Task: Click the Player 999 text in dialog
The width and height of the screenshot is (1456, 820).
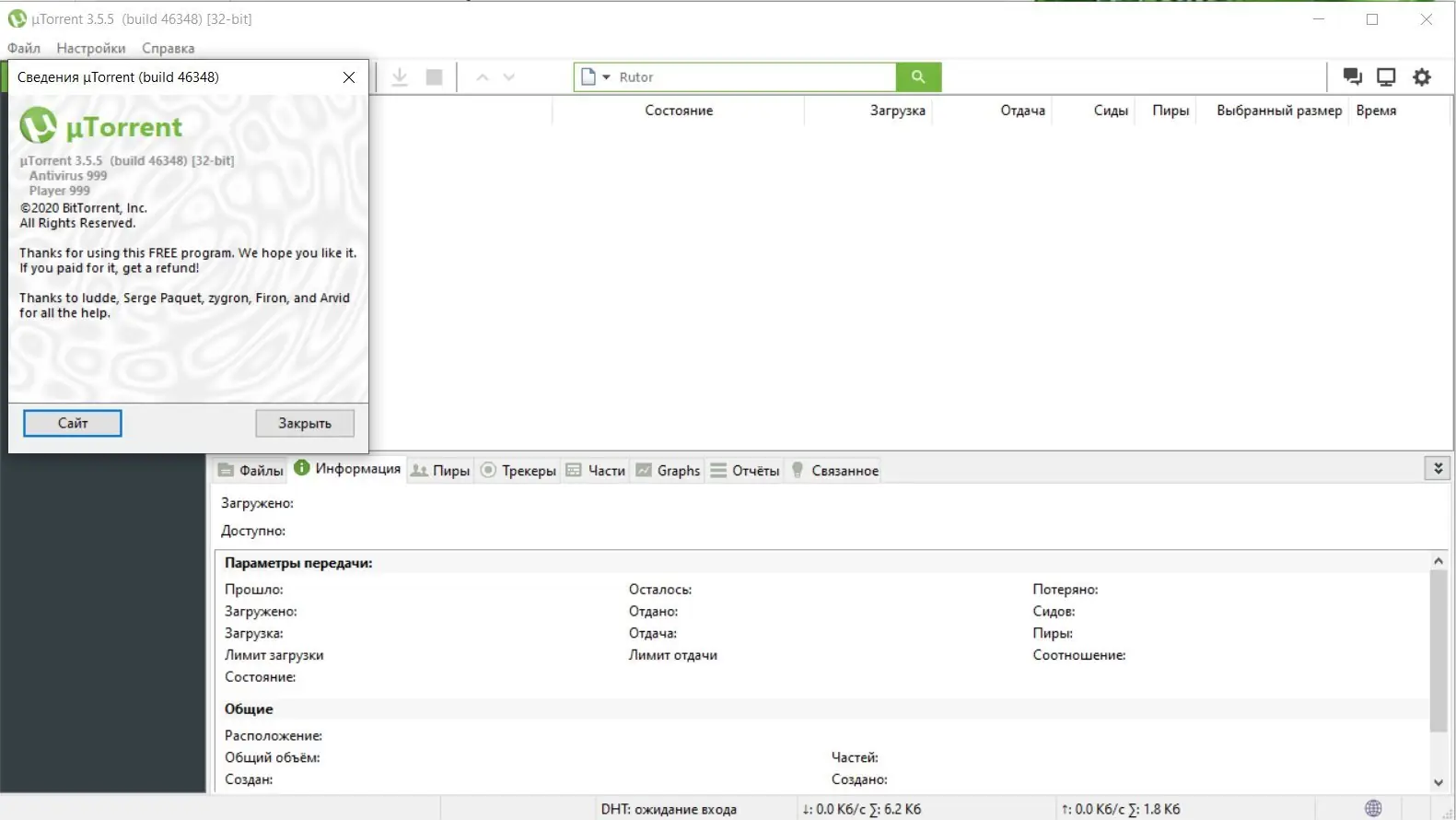Action: click(60, 191)
